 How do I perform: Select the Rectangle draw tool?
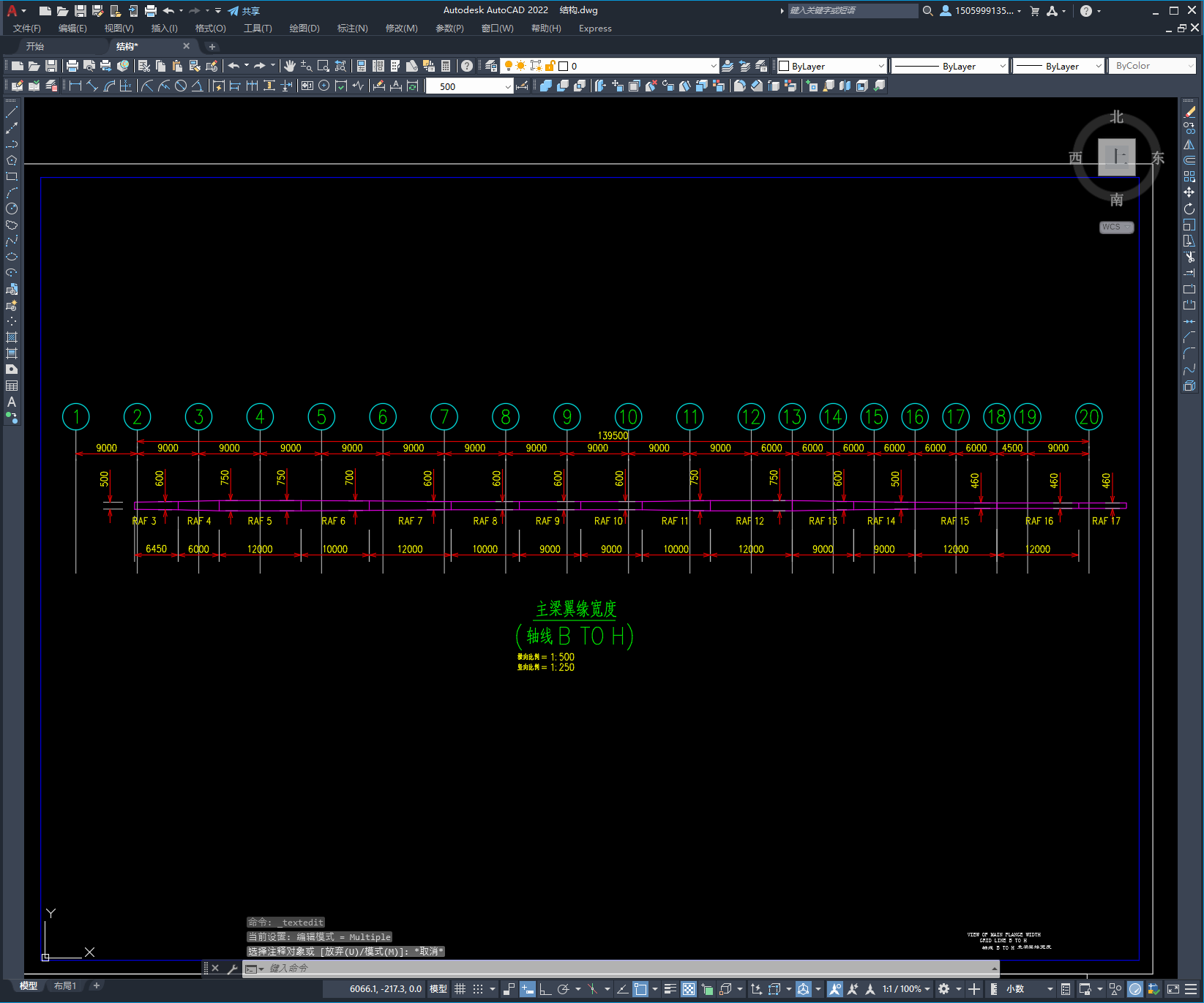tap(12, 176)
